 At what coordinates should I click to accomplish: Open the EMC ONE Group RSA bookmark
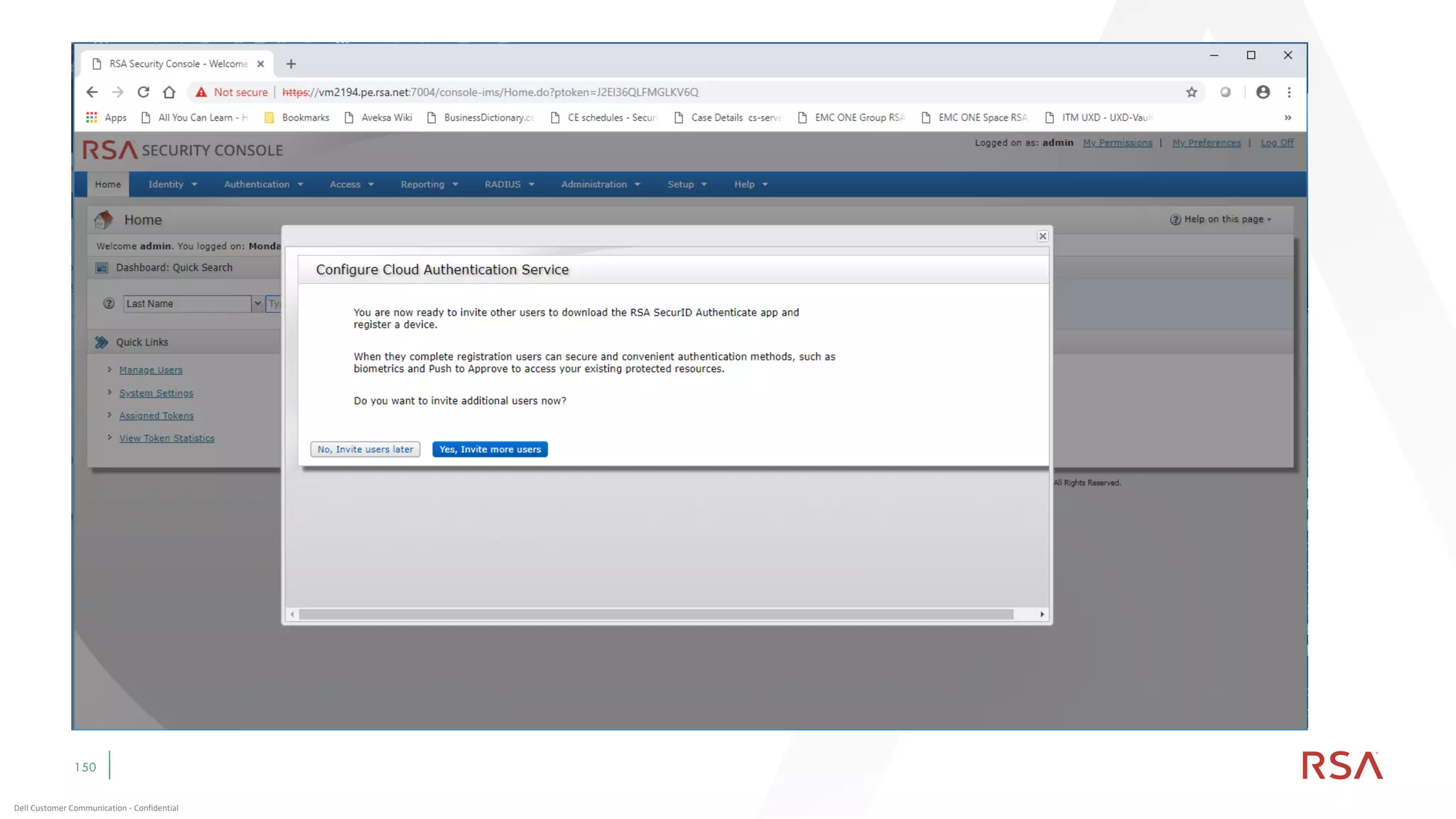click(x=852, y=118)
